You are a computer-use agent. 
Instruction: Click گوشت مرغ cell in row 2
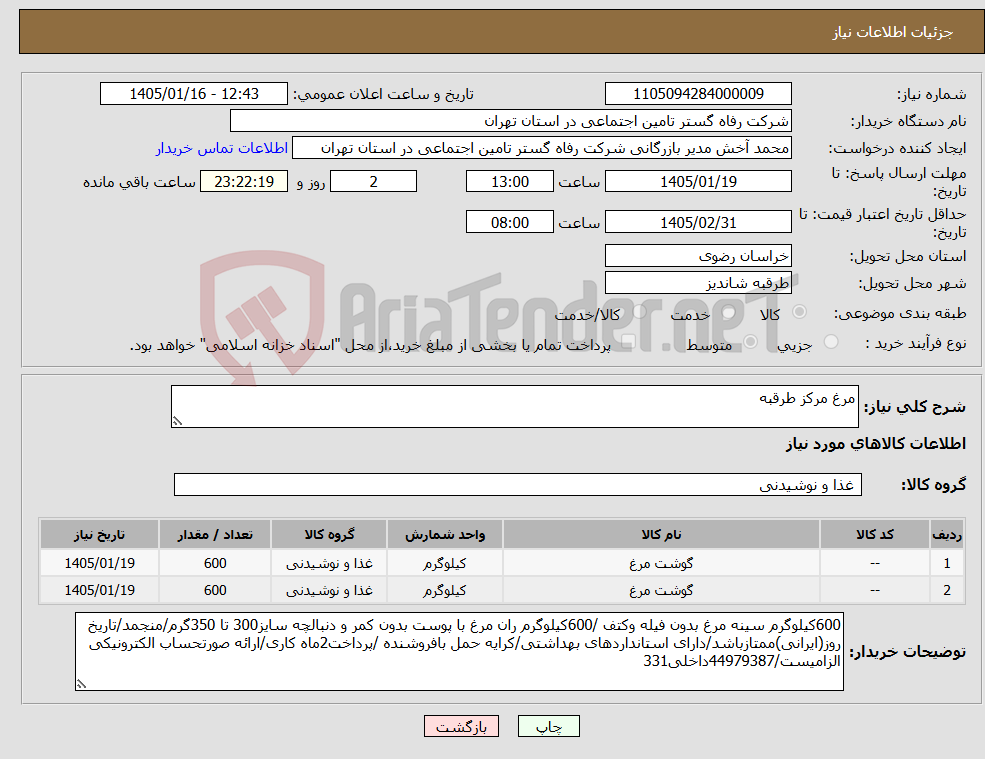pos(661,590)
